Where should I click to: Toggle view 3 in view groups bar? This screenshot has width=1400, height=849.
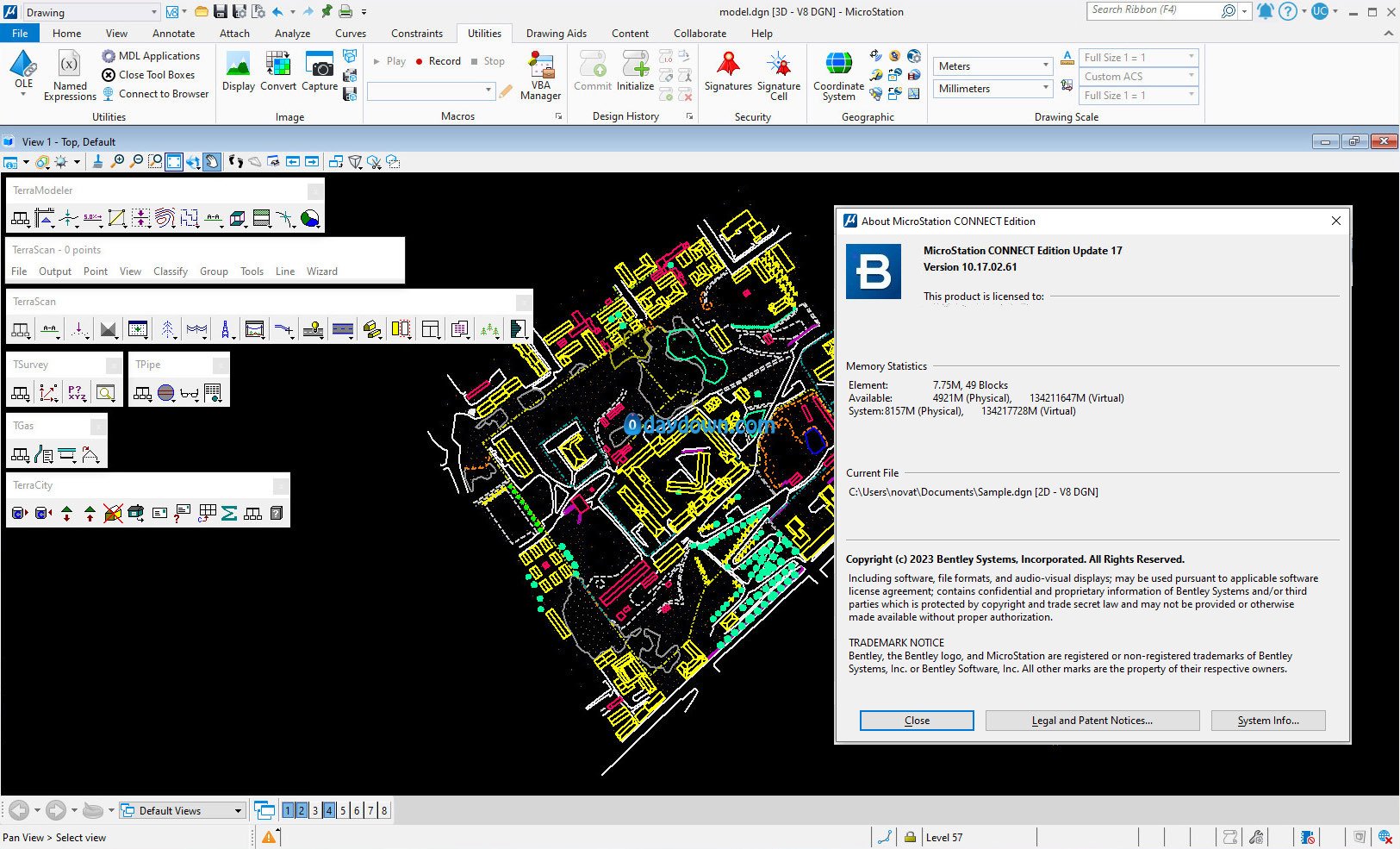[315, 810]
